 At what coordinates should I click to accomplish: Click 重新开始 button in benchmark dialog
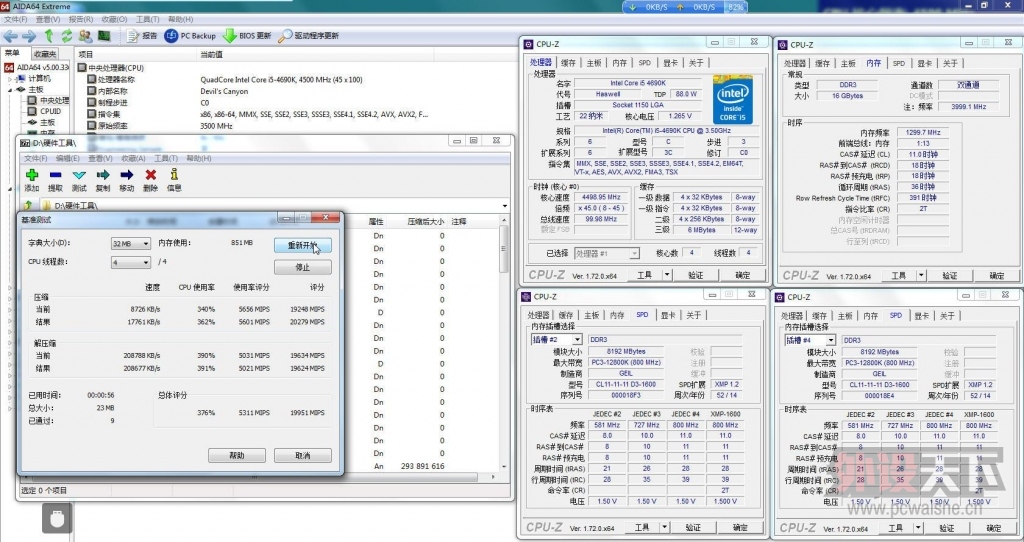tap(302, 246)
